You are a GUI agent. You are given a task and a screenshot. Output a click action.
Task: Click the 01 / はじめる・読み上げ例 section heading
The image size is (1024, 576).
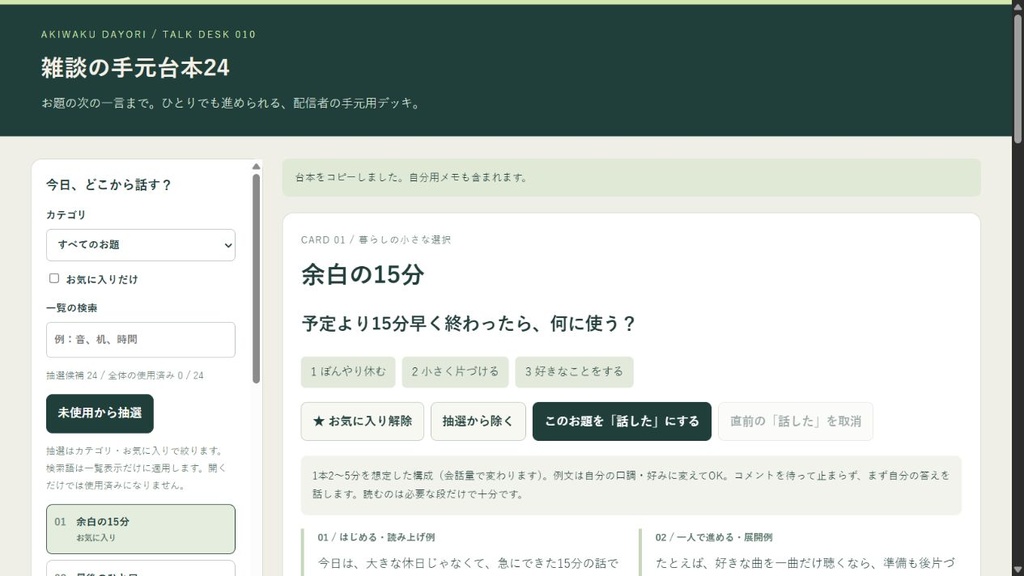coord(376,537)
